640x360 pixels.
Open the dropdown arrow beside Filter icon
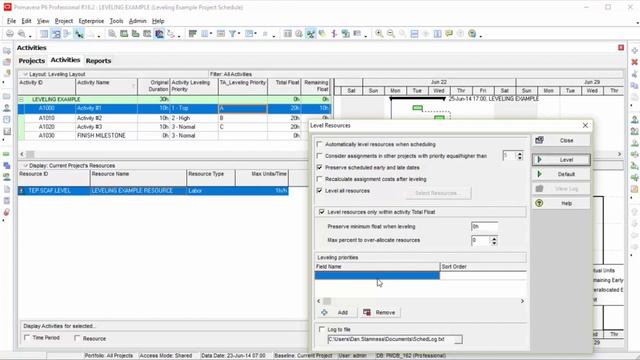click(239, 34)
